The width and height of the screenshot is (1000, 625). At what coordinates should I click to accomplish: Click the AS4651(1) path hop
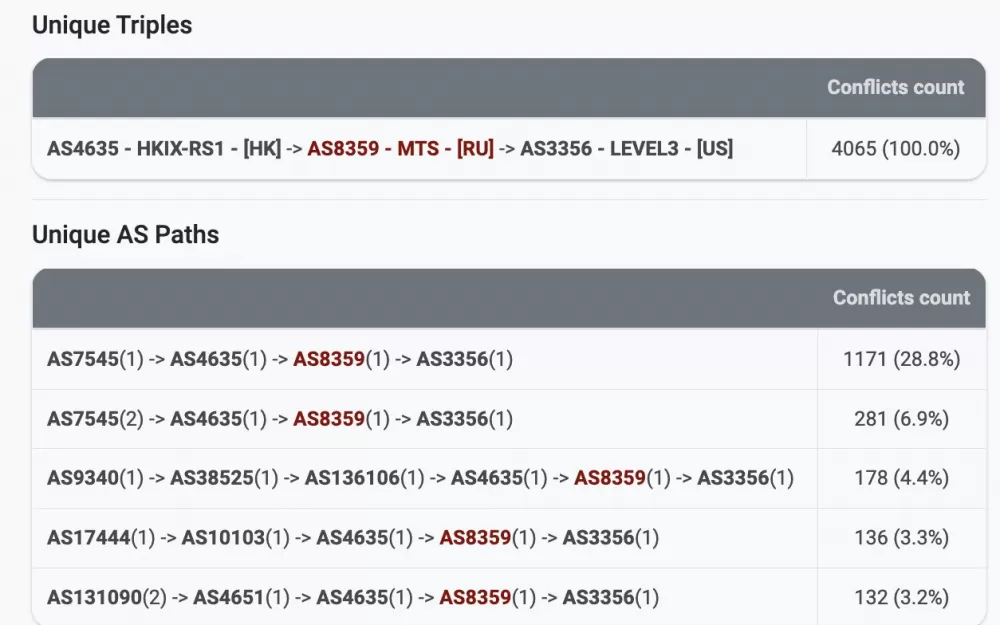242,598
